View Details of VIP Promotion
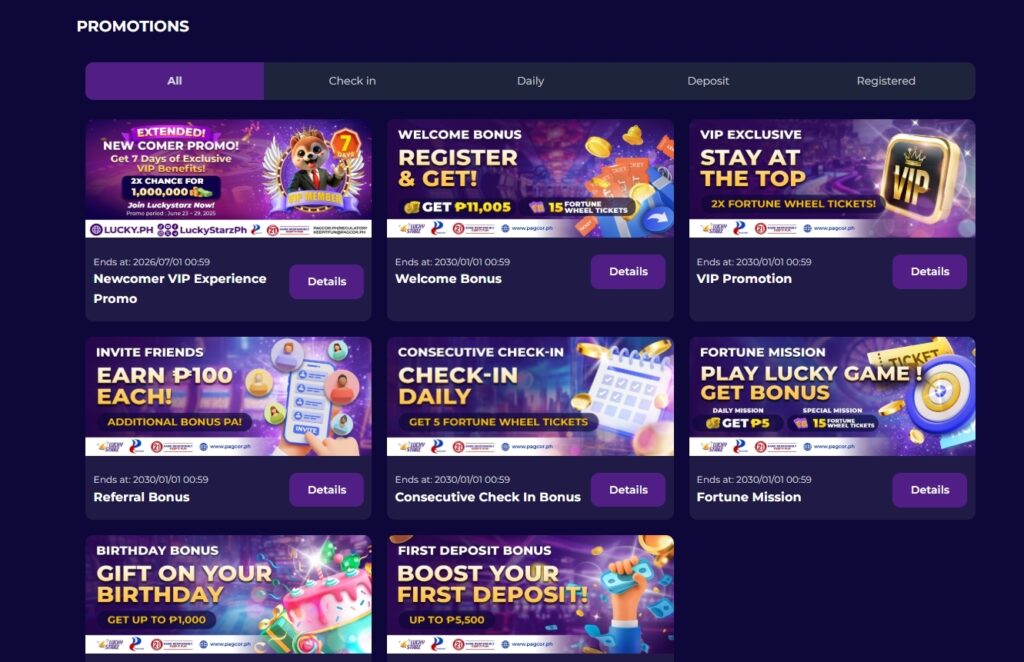Image resolution: width=1024 pixels, height=662 pixels. (x=929, y=272)
